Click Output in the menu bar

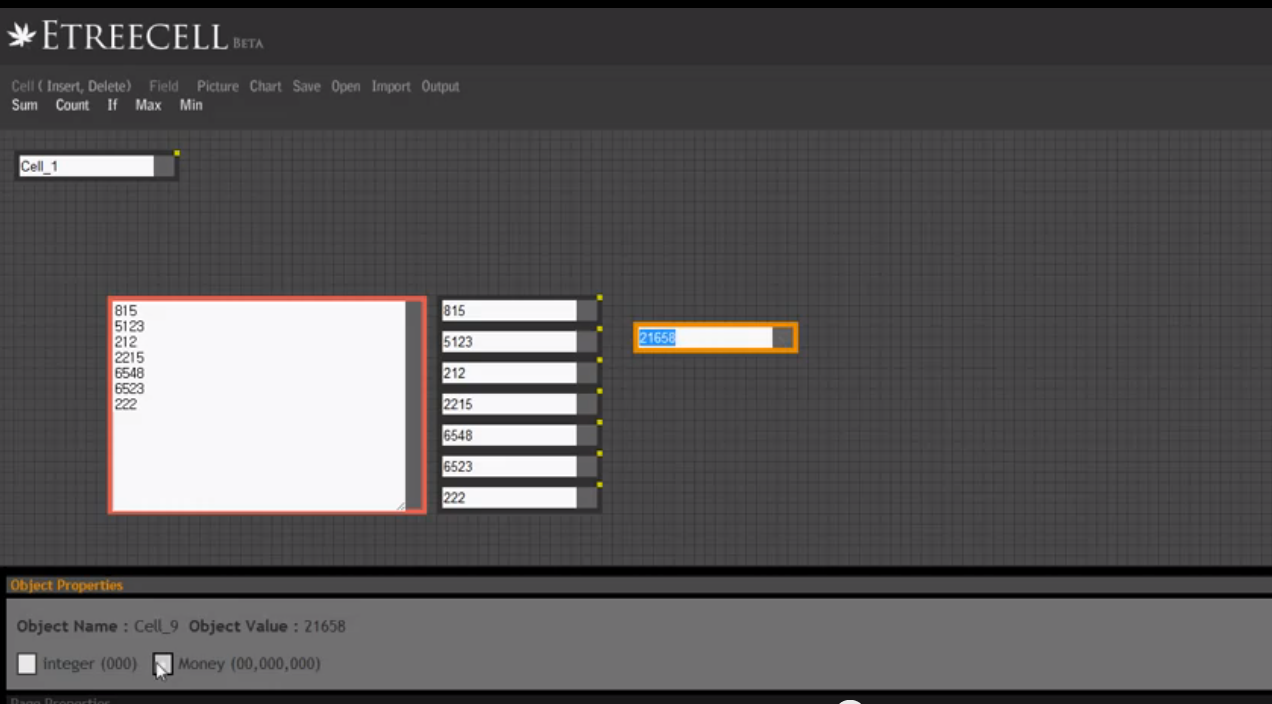pyautogui.click(x=440, y=87)
